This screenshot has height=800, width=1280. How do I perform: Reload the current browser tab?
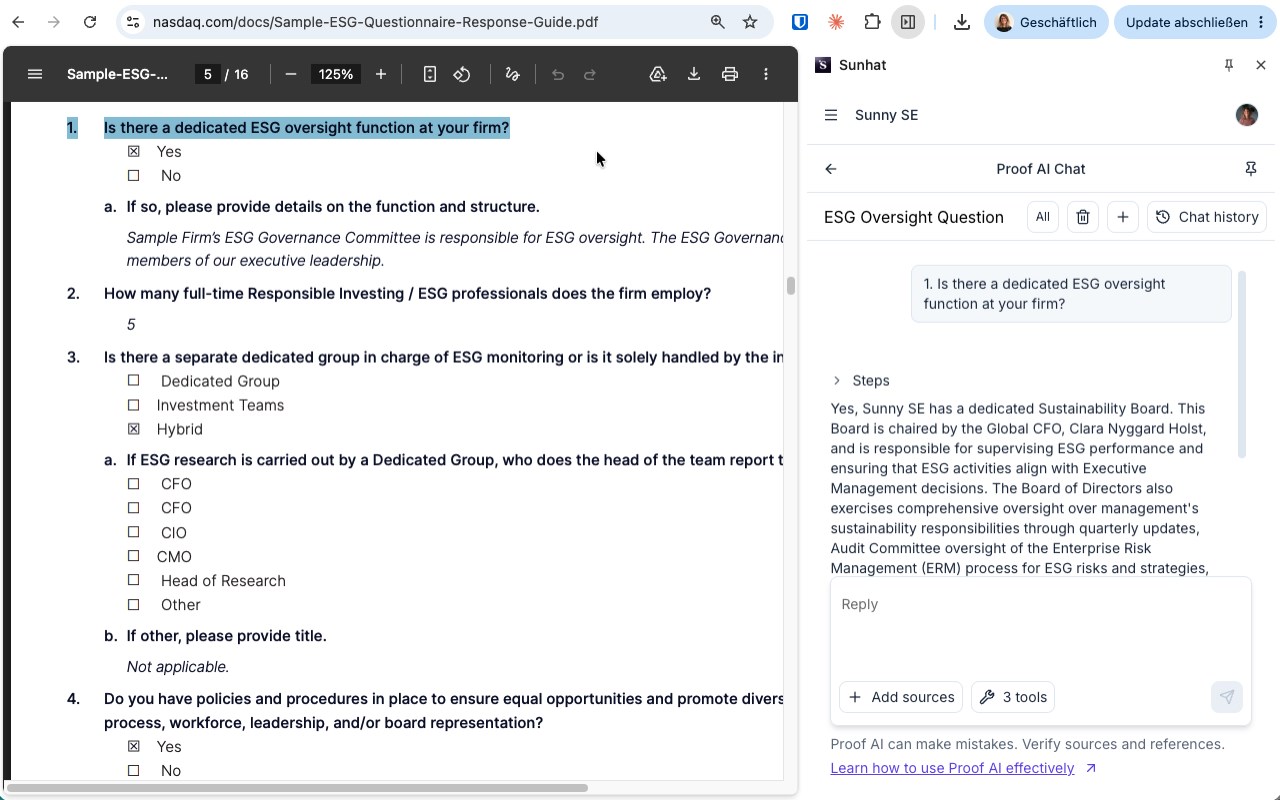point(90,22)
